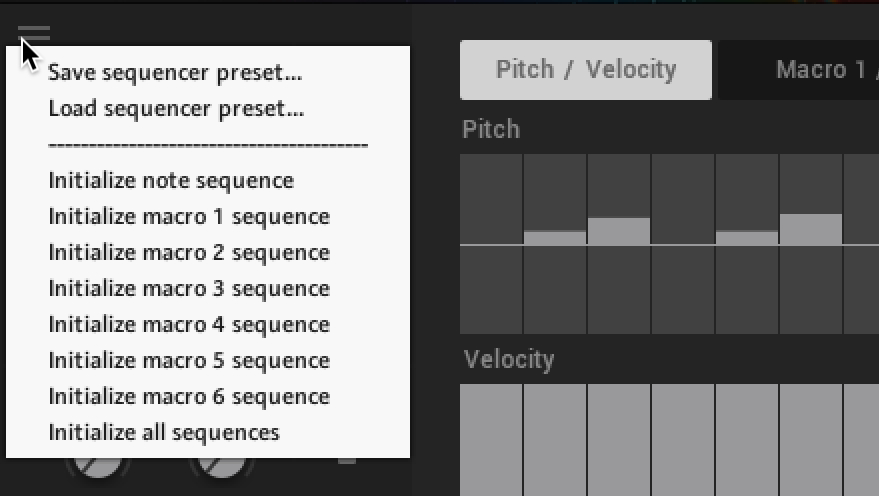
Task: Select Initialize macro 1 sequence
Action: pos(189,216)
